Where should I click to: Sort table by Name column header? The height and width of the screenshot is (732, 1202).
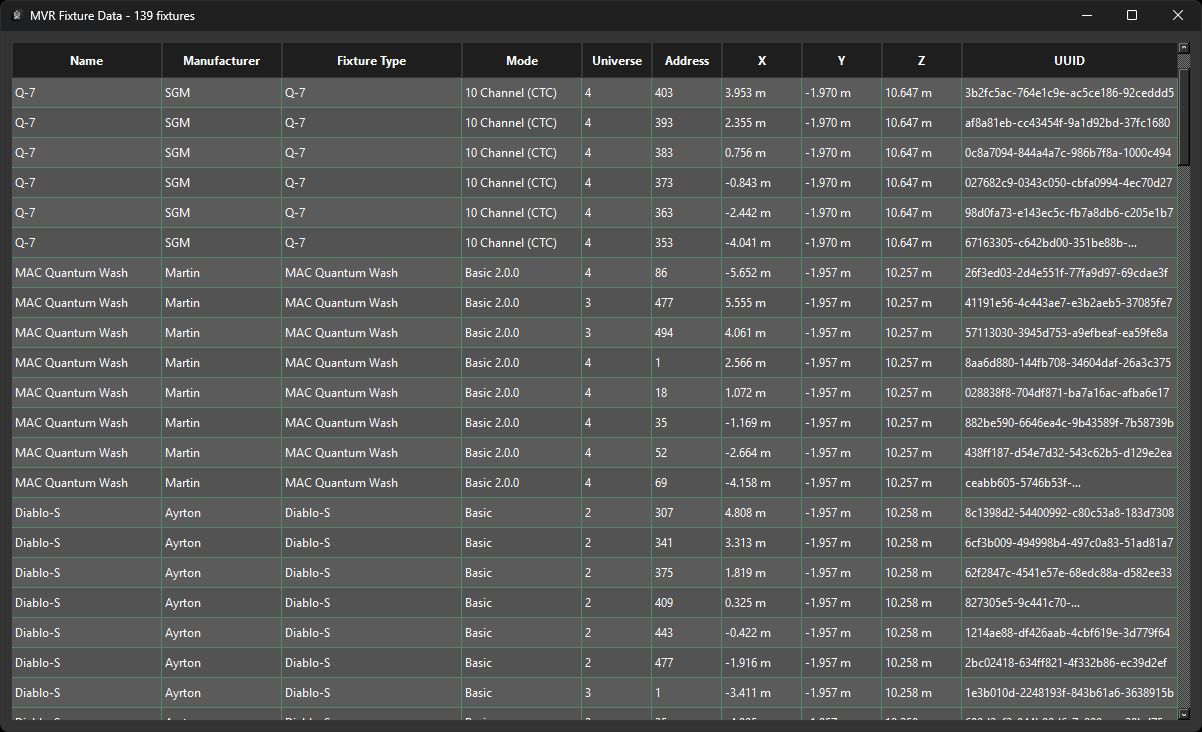pos(87,61)
